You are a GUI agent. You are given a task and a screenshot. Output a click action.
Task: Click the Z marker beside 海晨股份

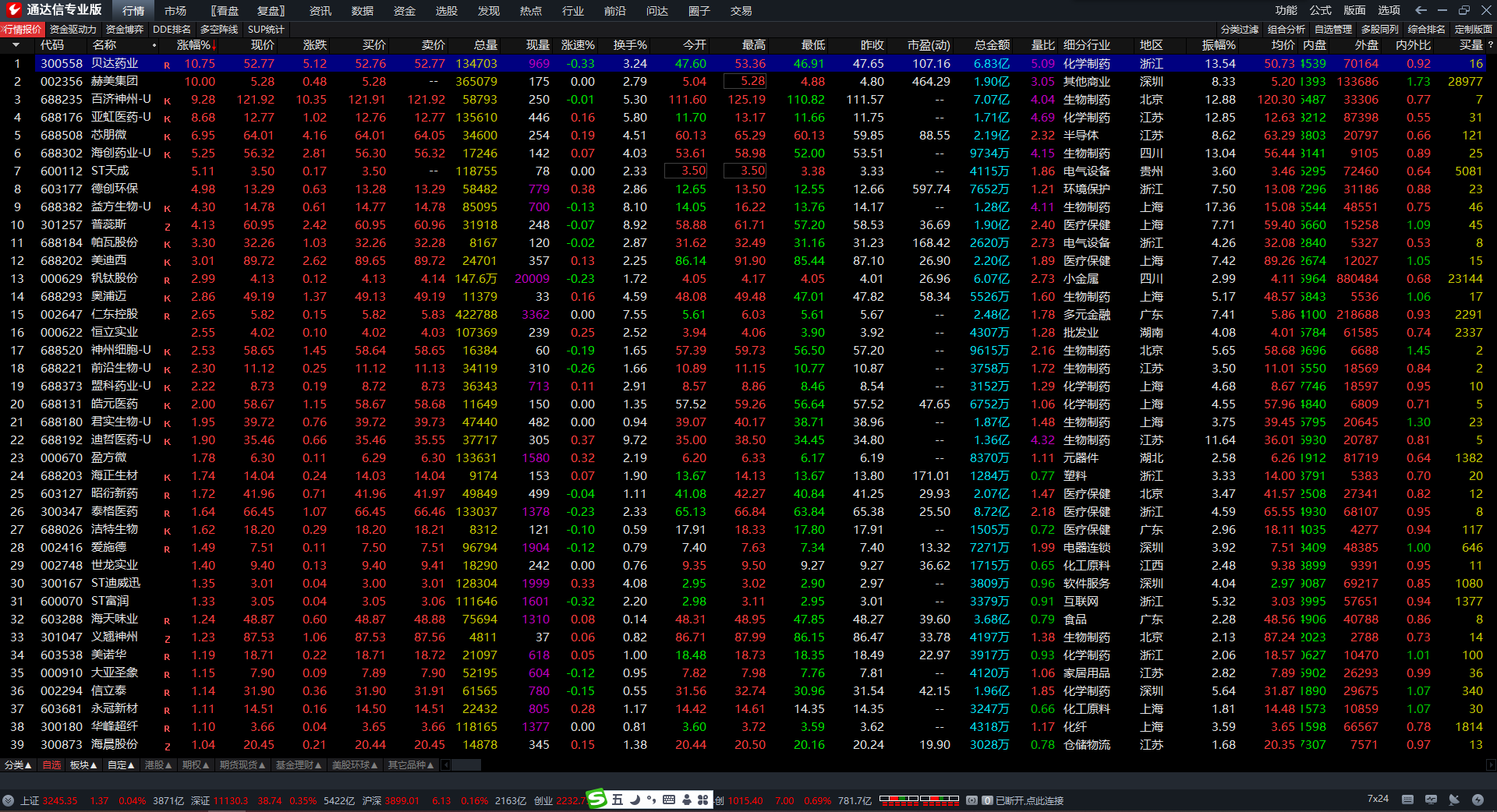point(167,746)
